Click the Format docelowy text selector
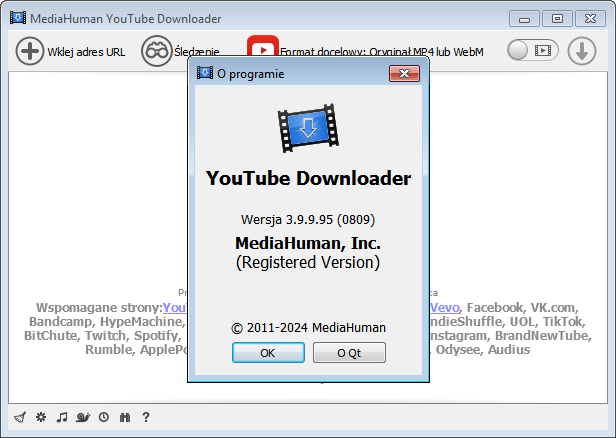616x438 pixels. 381,52
